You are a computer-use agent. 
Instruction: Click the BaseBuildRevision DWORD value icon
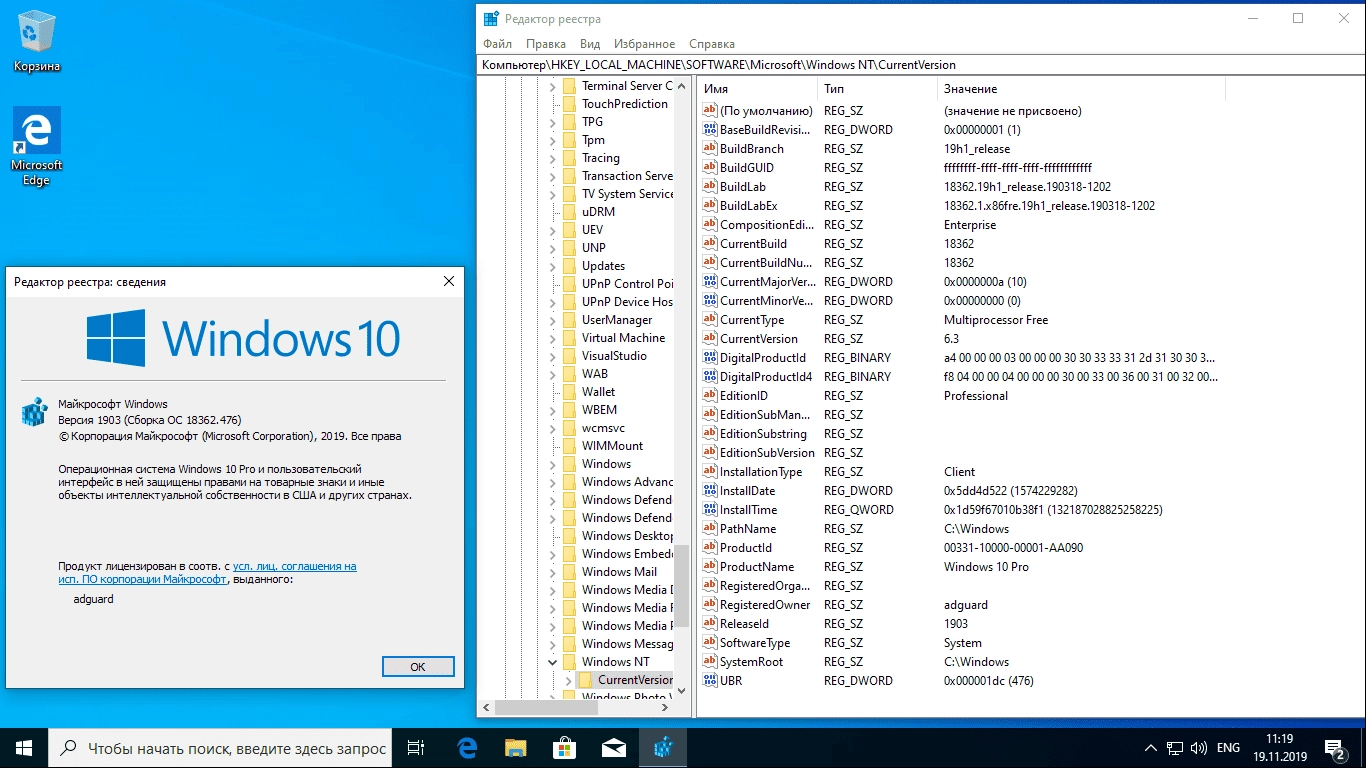(710, 129)
